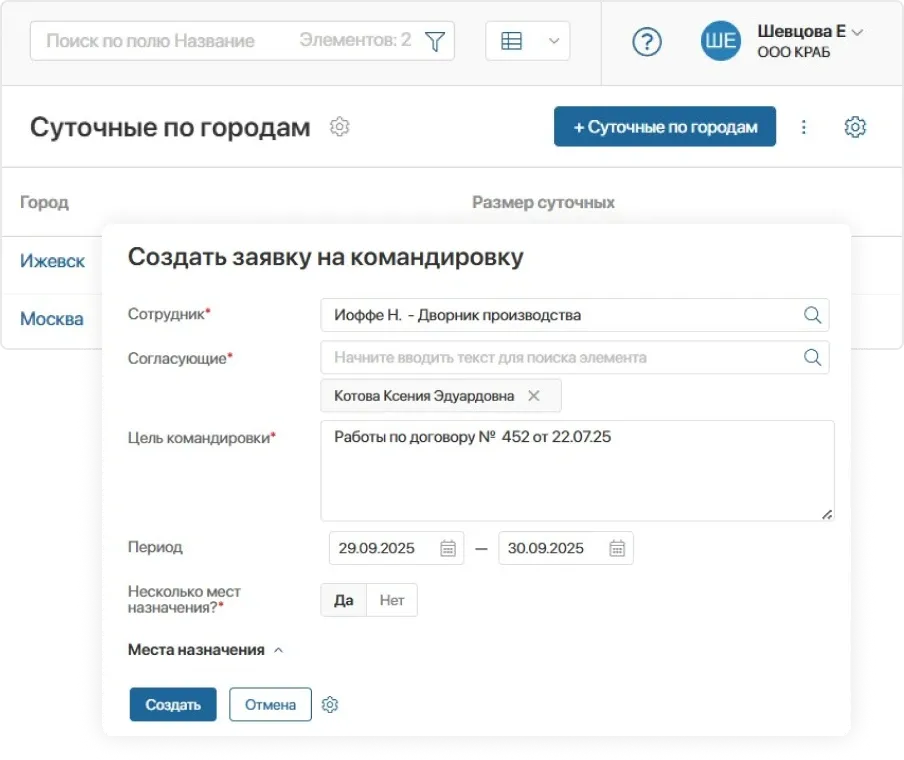Click the Создать button
The height and width of the screenshot is (760, 904).
(173, 704)
